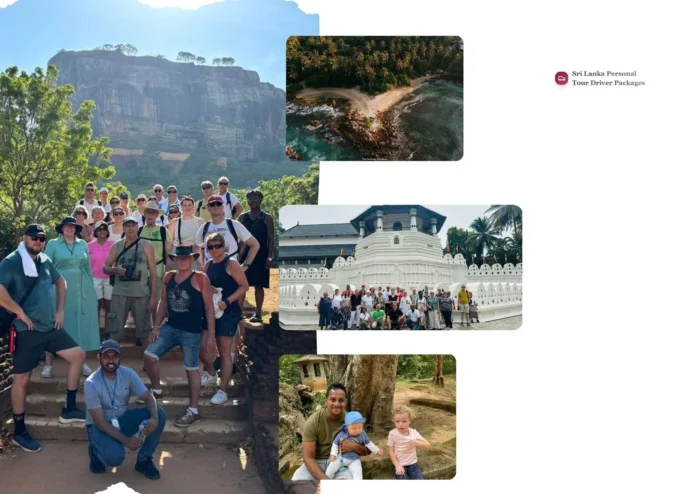Click the palm forest in the aerial photo
Screen dimensions: 696x494
coord(374,60)
